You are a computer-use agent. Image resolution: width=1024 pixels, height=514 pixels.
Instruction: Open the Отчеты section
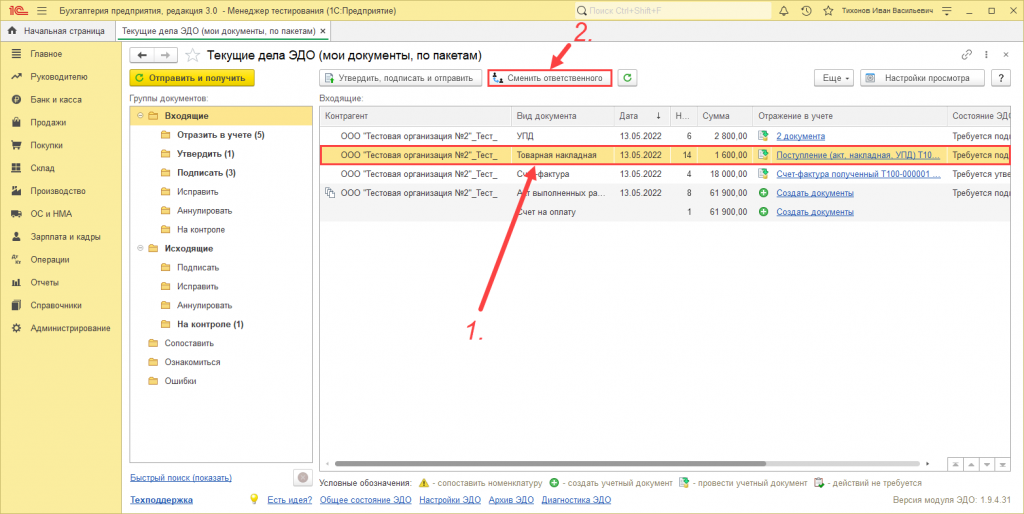pyautogui.click(x=44, y=282)
